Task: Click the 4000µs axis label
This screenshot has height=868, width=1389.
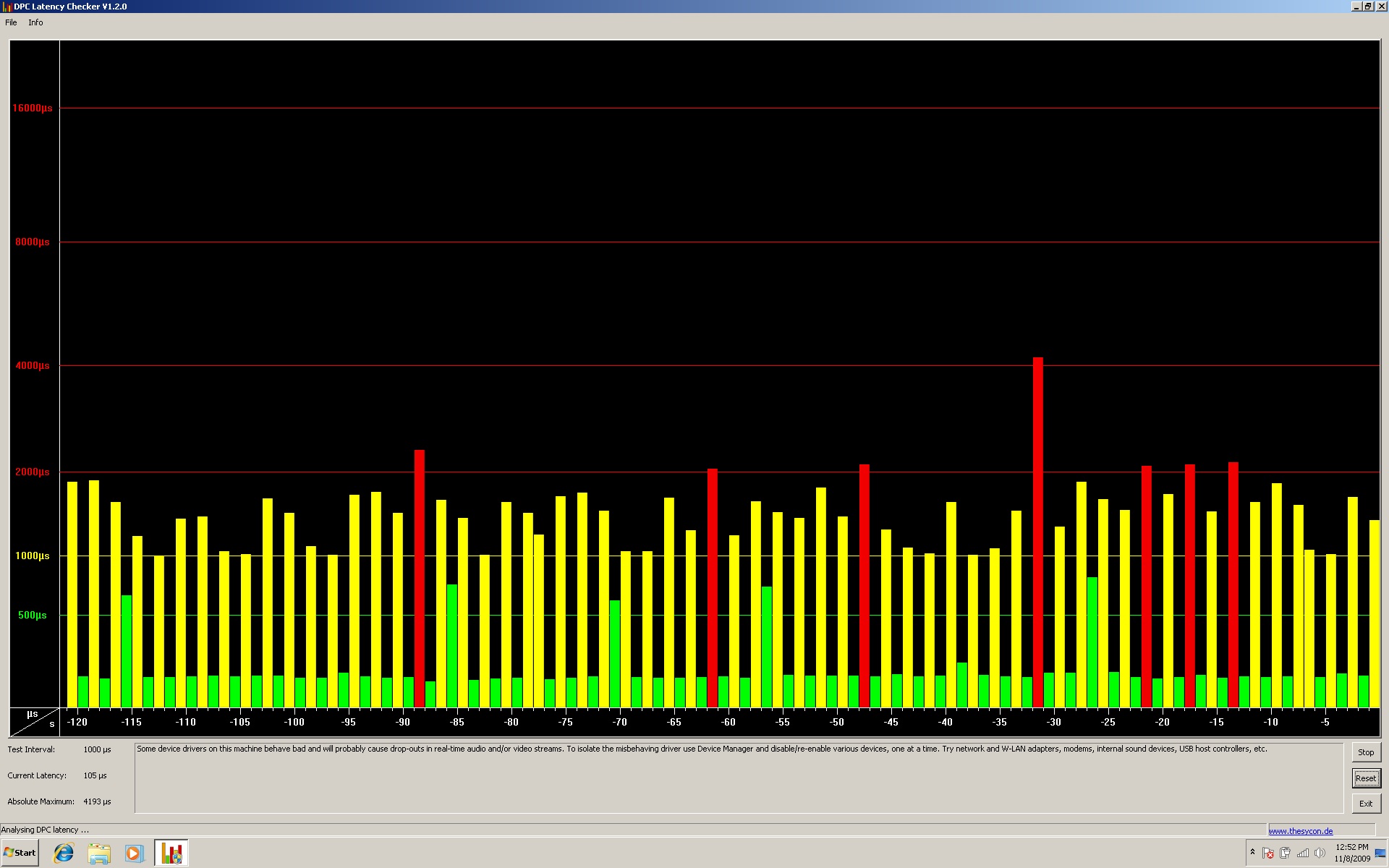Action: [33, 365]
